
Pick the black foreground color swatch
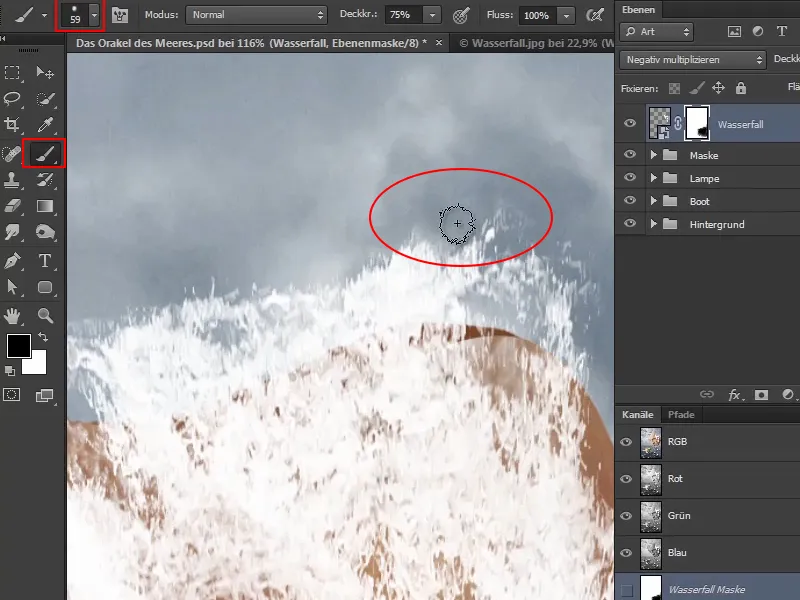[x=18, y=346]
